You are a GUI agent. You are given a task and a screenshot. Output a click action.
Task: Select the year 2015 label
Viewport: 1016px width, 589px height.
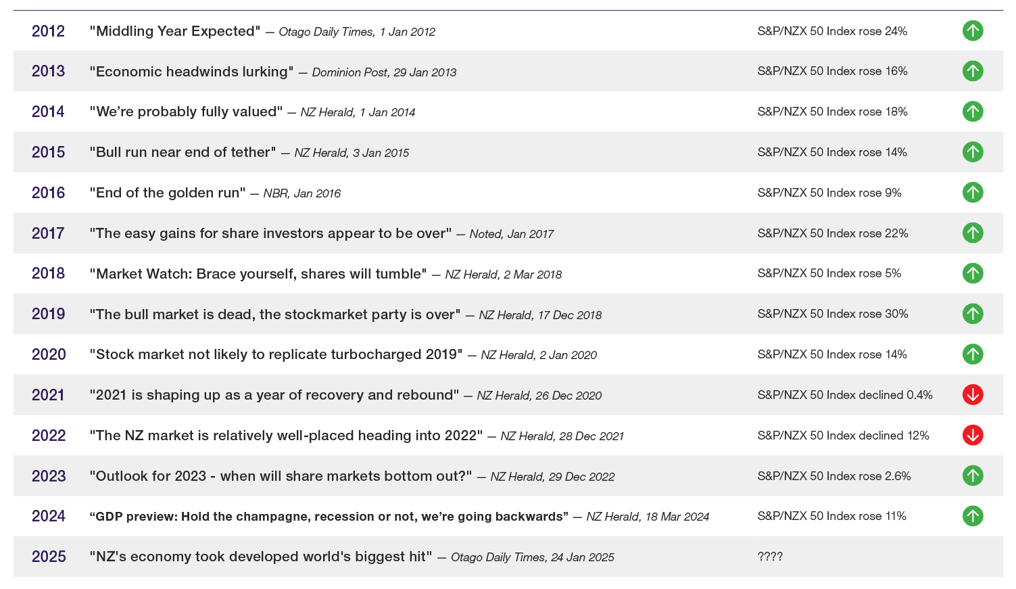coord(48,152)
